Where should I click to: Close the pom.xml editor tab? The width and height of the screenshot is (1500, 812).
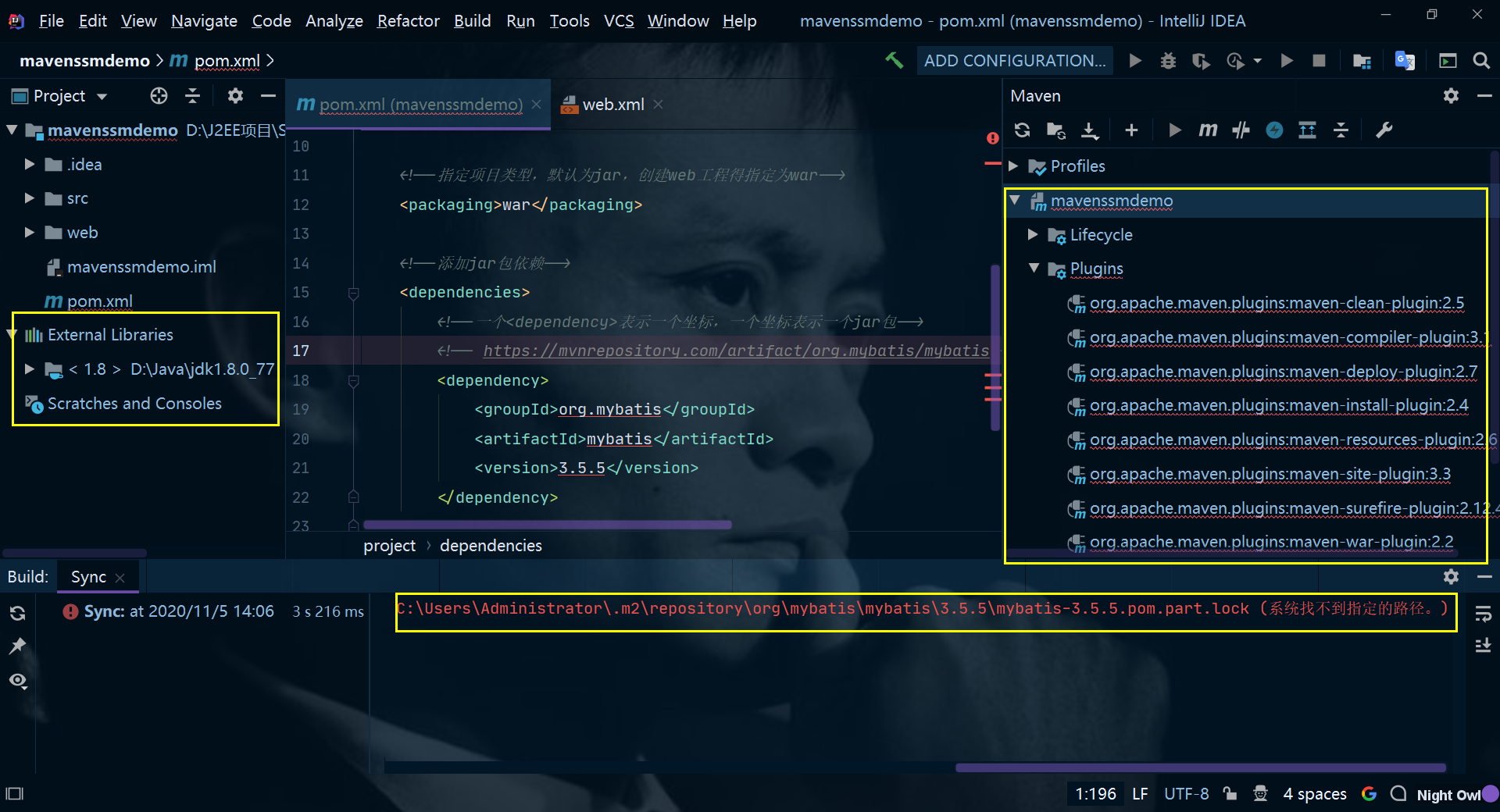point(536,105)
